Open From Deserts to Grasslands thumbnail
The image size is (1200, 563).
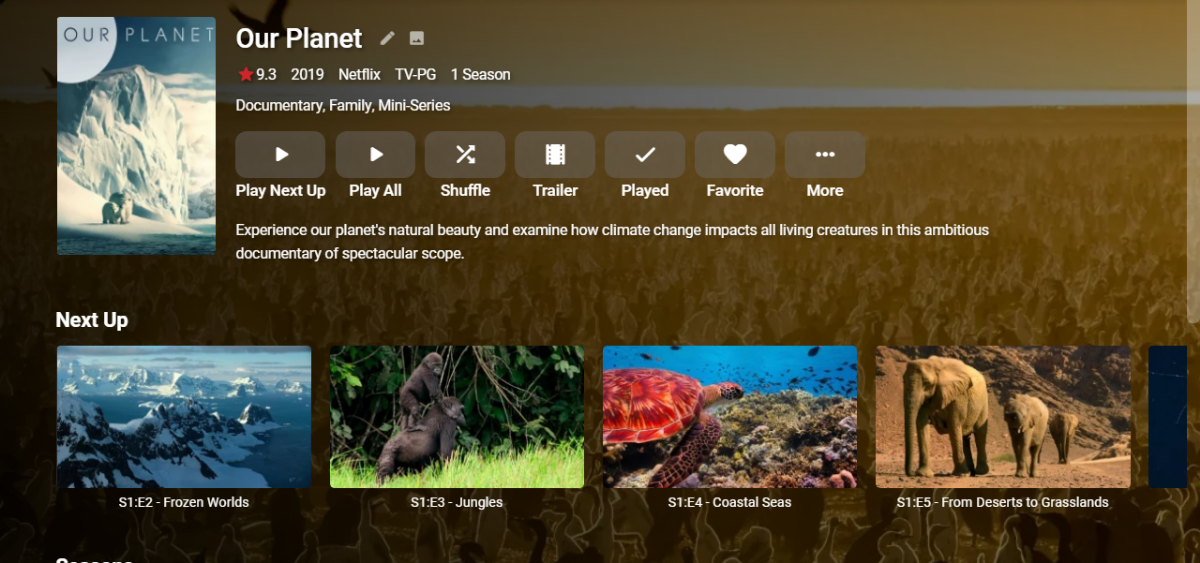[x=1003, y=417]
